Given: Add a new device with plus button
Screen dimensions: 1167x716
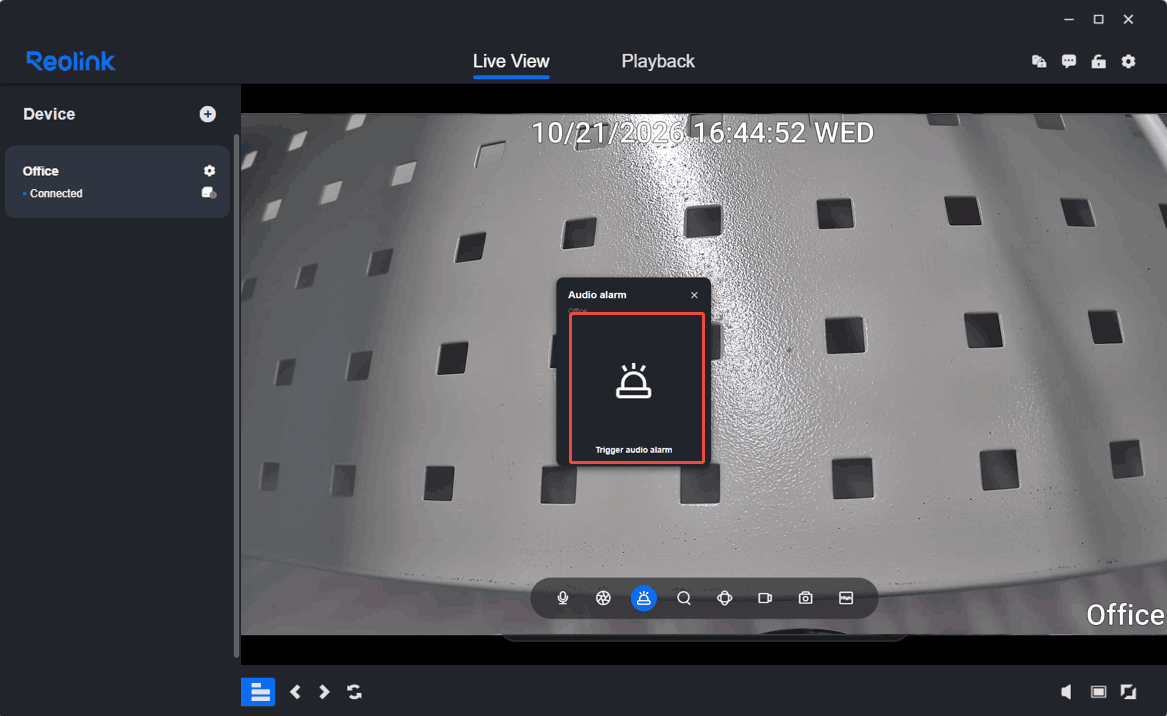Looking at the screenshot, I should (208, 114).
